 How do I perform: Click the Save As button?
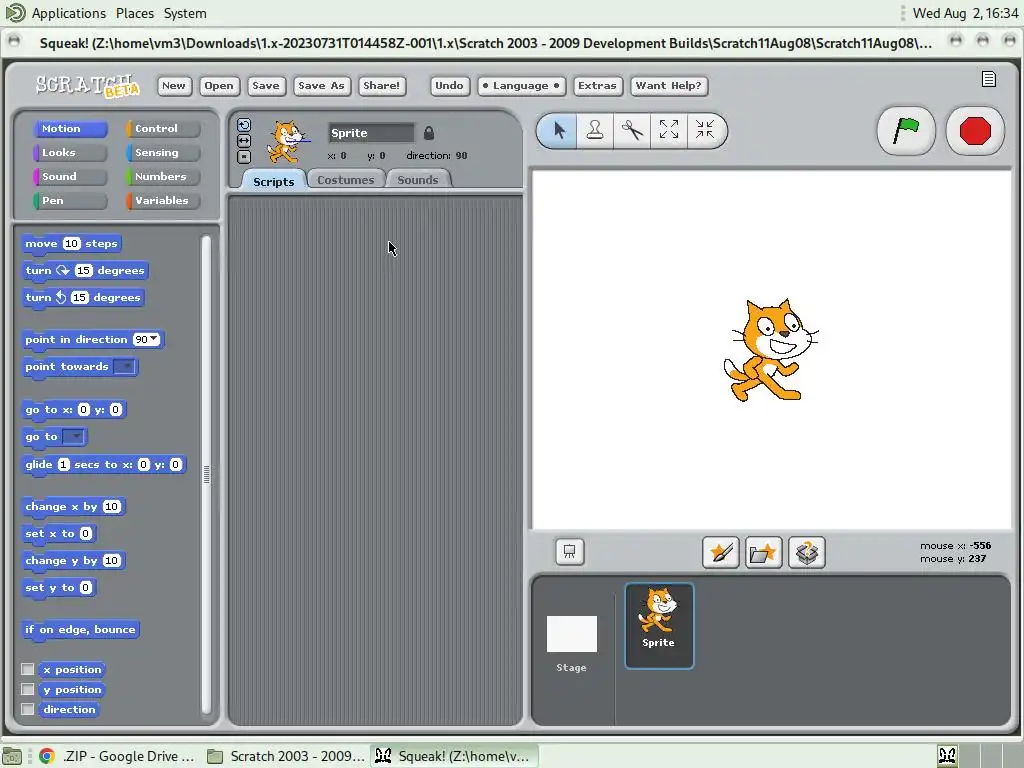321,86
